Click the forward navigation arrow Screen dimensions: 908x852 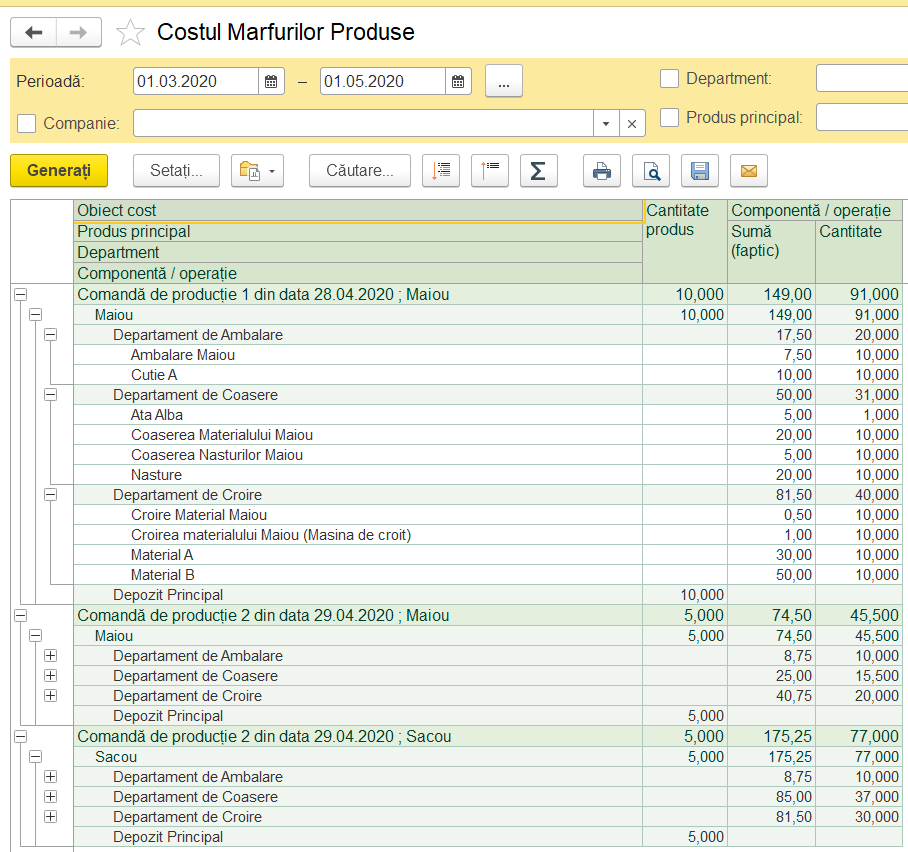(79, 32)
